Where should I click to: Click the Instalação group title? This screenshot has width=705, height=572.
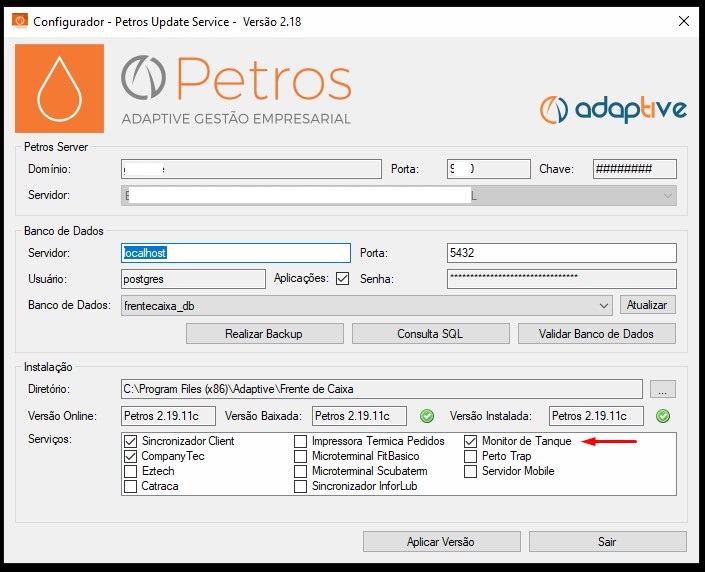click(x=48, y=367)
